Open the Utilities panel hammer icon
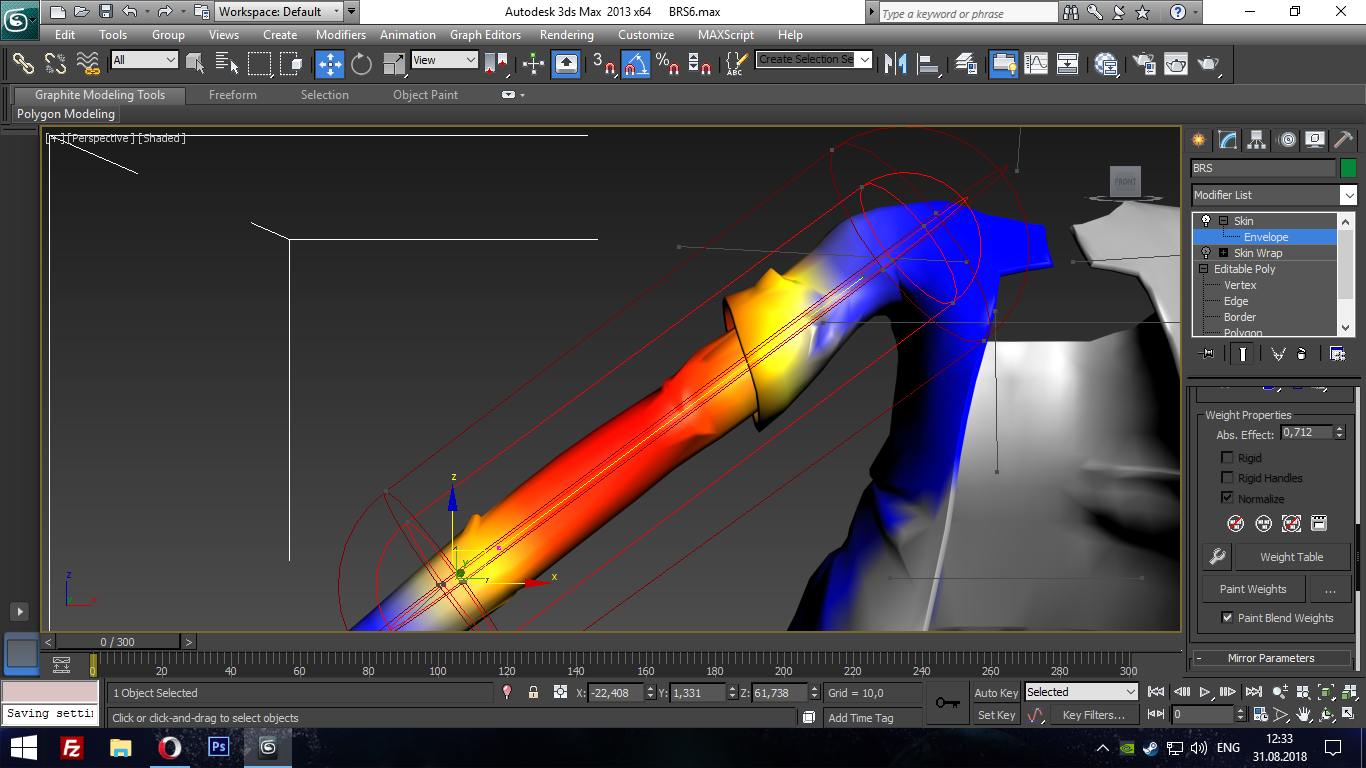This screenshot has width=1366, height=768. pos(1344,140)
